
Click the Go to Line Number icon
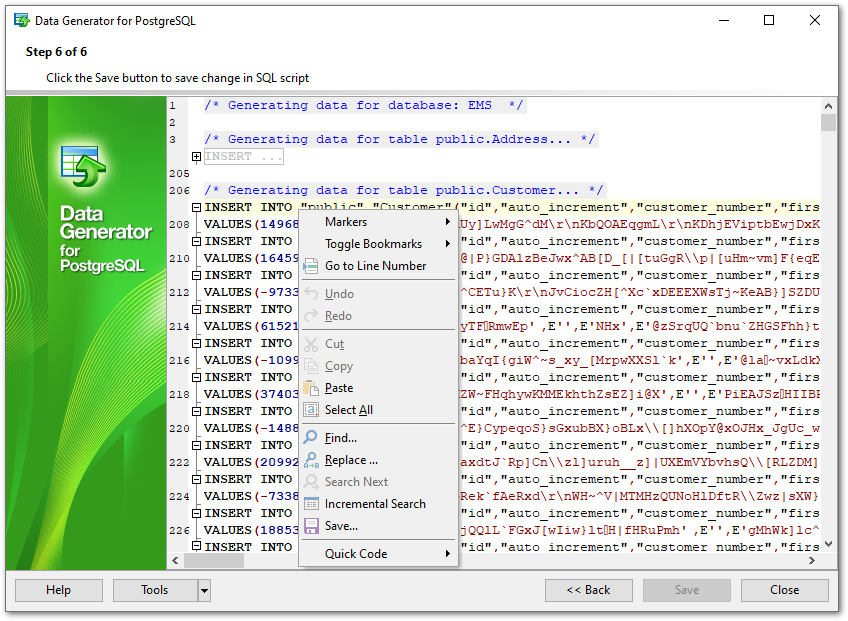pos(311,266)
